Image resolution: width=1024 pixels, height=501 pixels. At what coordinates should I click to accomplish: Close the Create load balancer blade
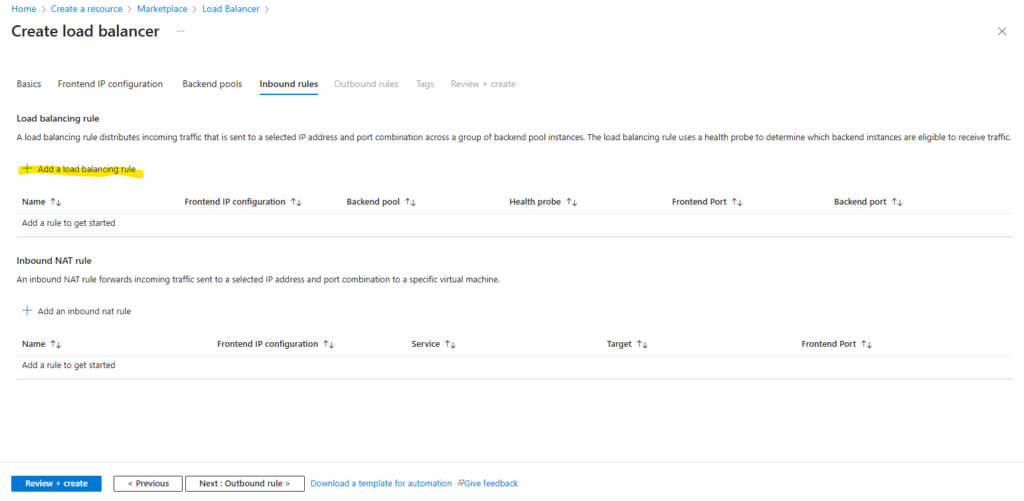(1002, 31)
